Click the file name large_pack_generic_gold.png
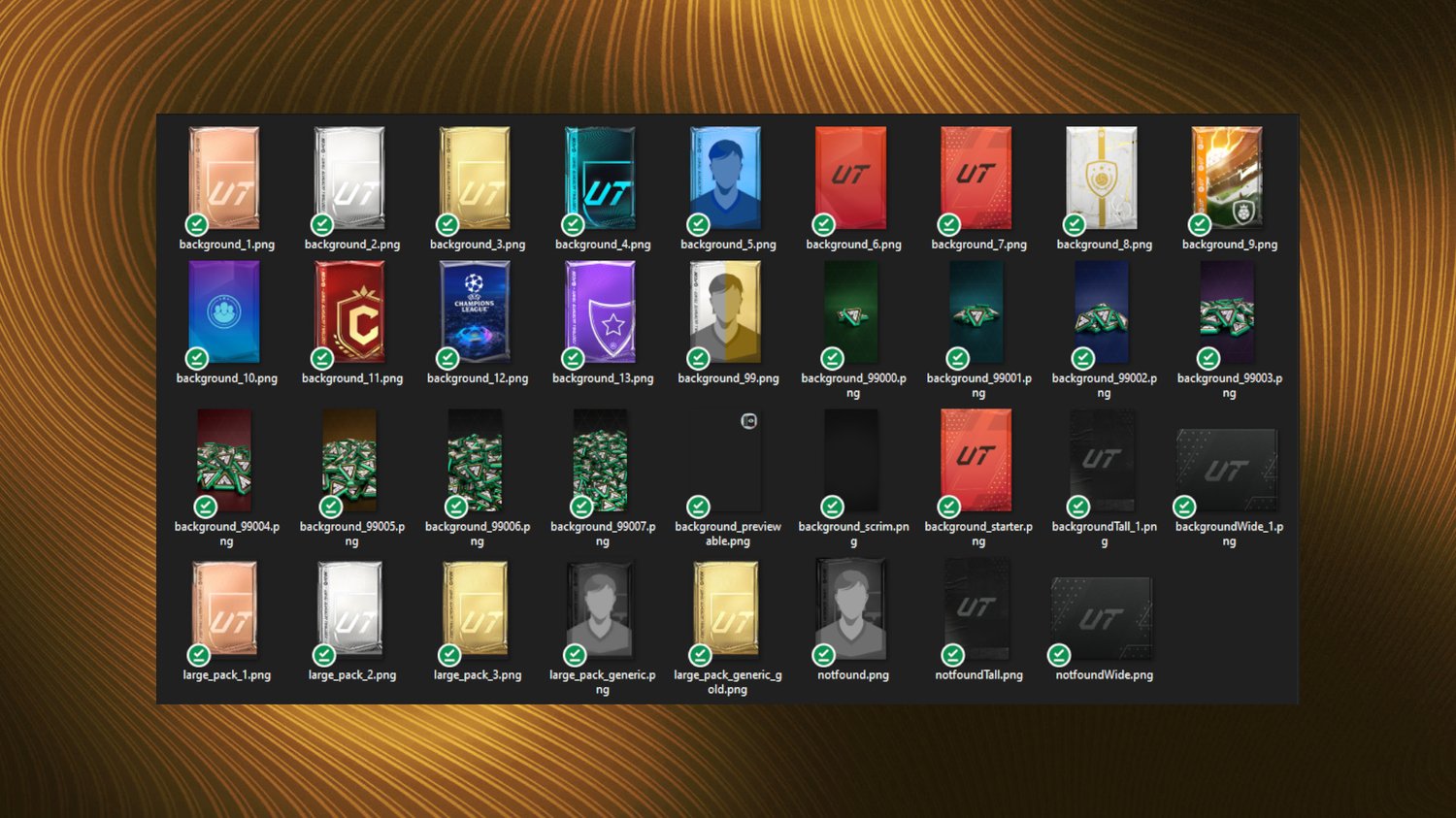 point(728,682)
